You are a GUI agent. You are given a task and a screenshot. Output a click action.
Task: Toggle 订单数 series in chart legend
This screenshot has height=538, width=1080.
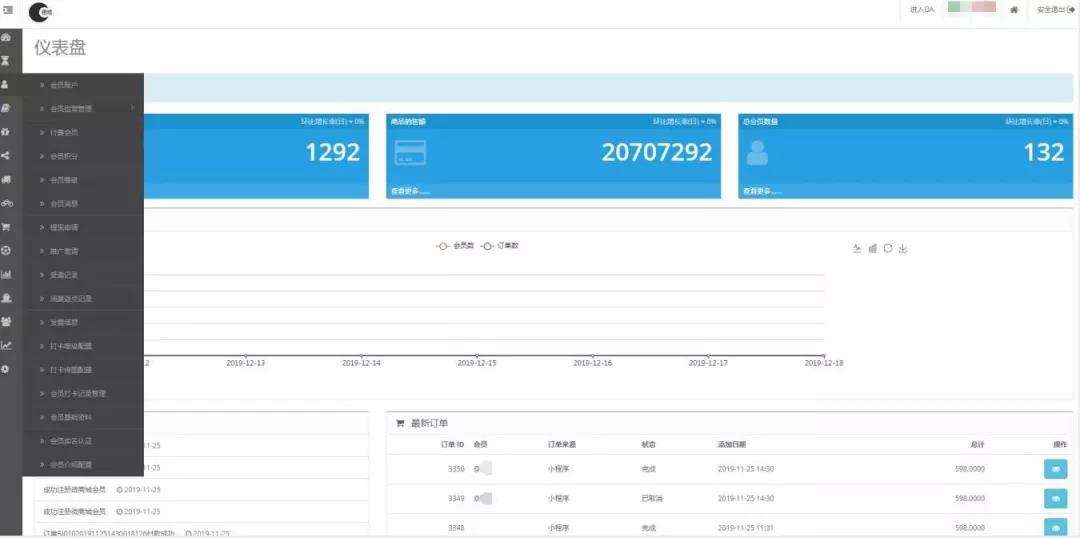pyautogui.click(x=500, y=245)
